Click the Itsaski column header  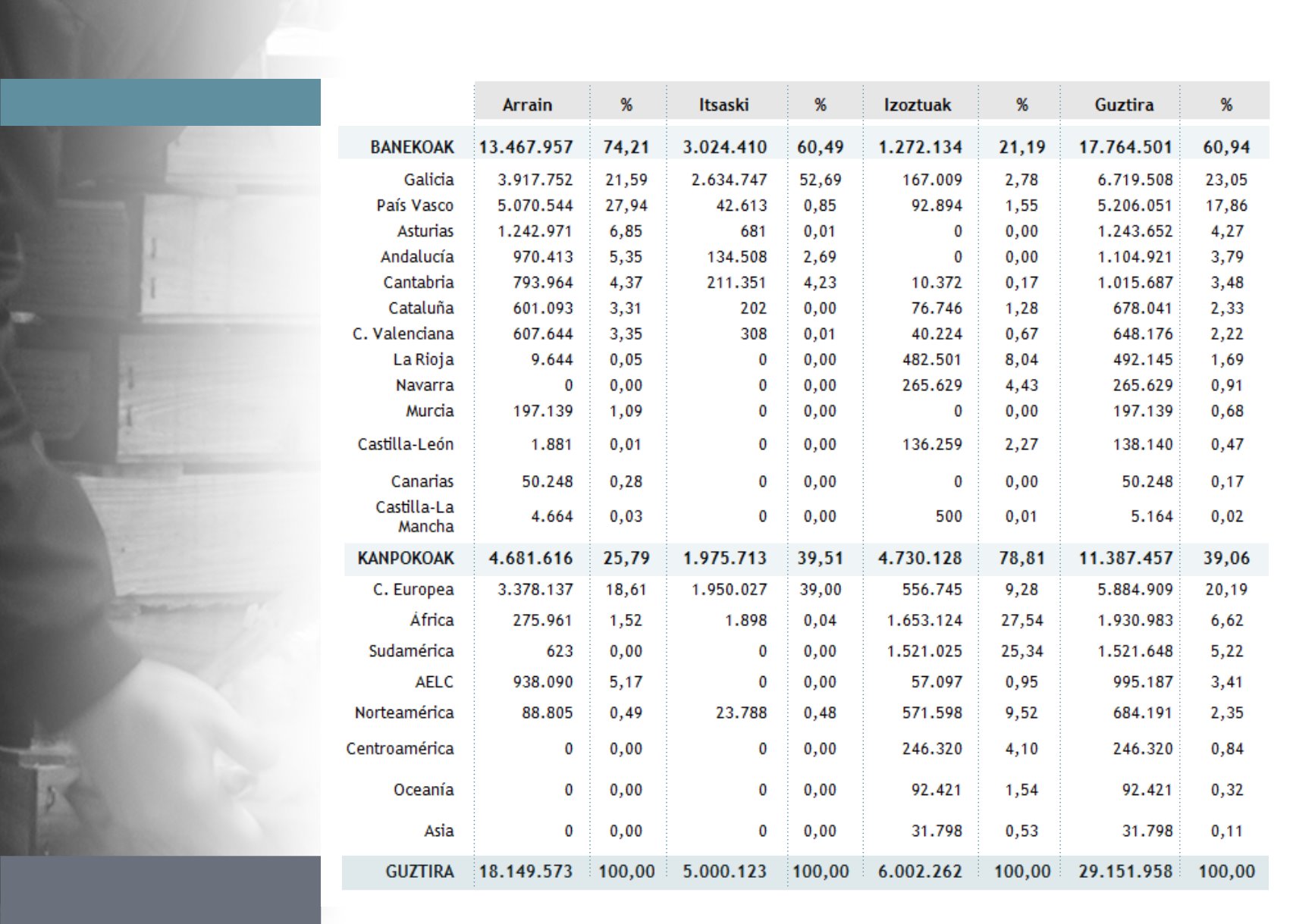(x=723, y=105)
